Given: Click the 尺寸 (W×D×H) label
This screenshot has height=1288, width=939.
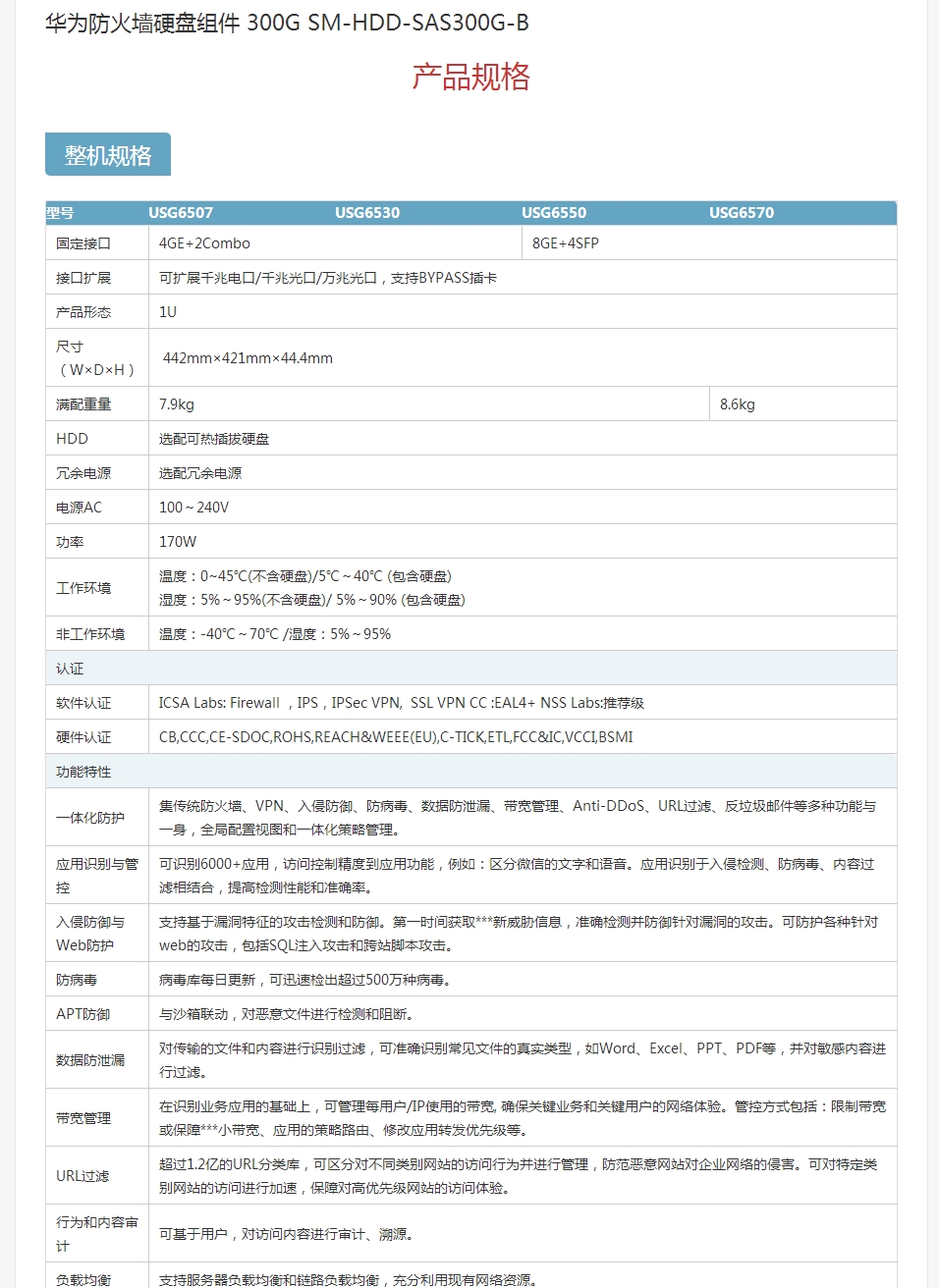Looking at the screenshot, I should (x=95, y=358).
